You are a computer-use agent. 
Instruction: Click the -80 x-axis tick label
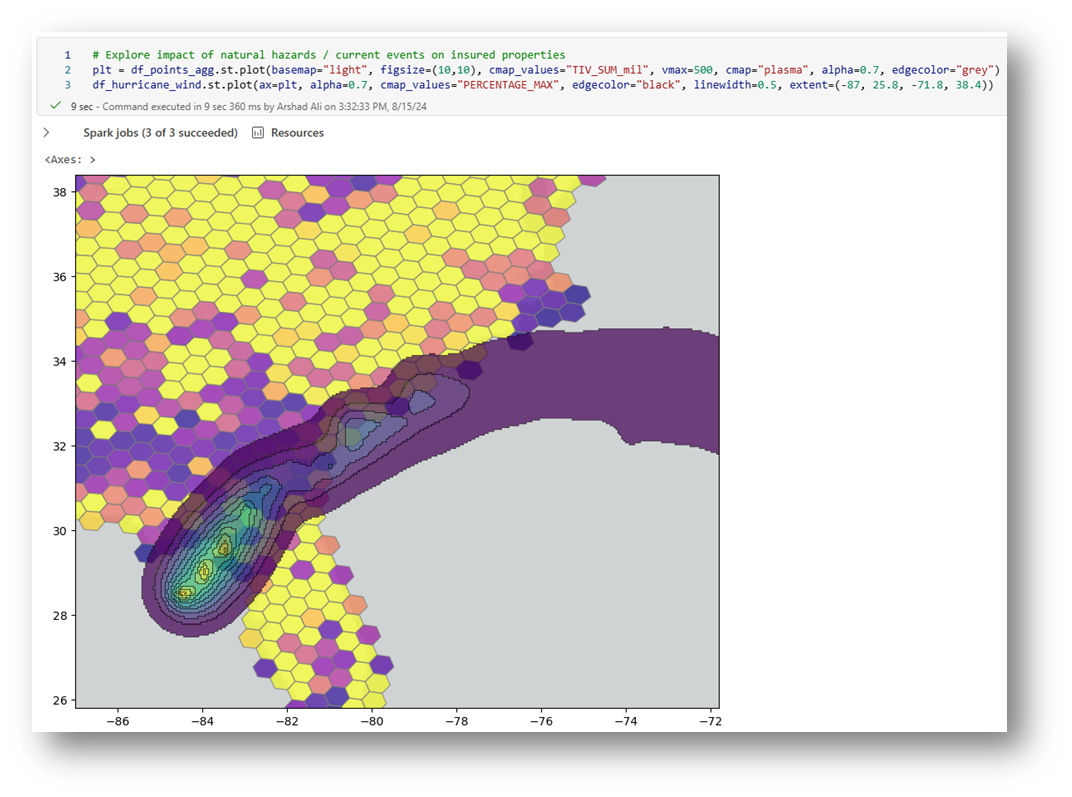pos(371,720)
